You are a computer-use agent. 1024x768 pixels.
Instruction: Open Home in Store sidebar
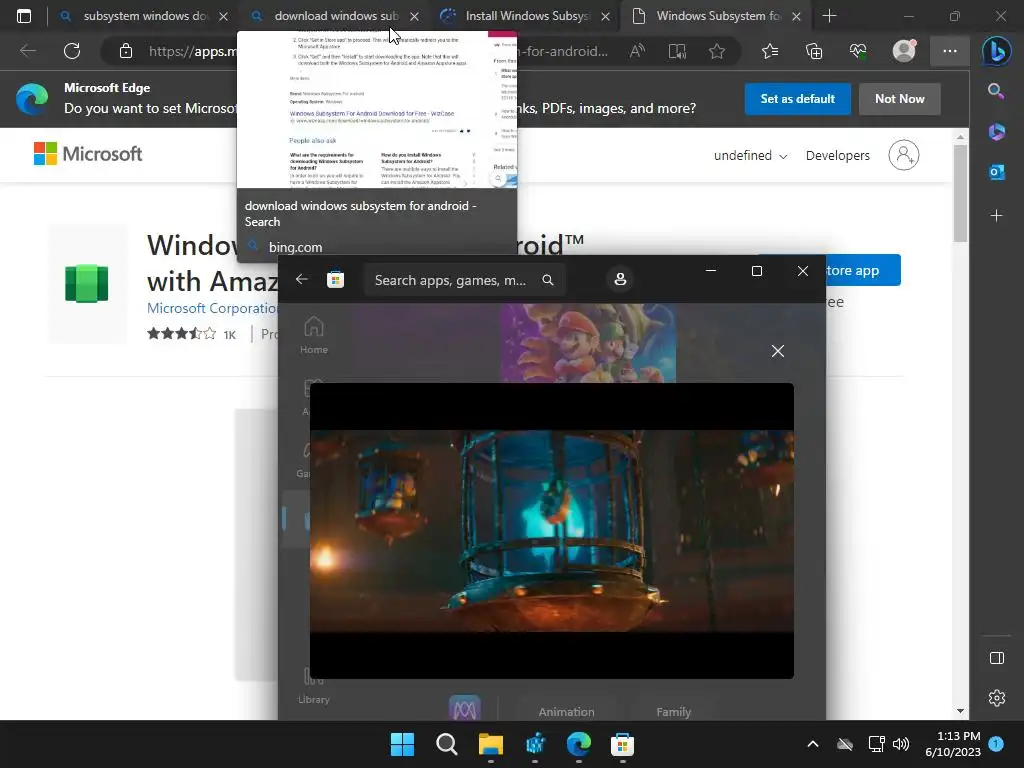313,336
